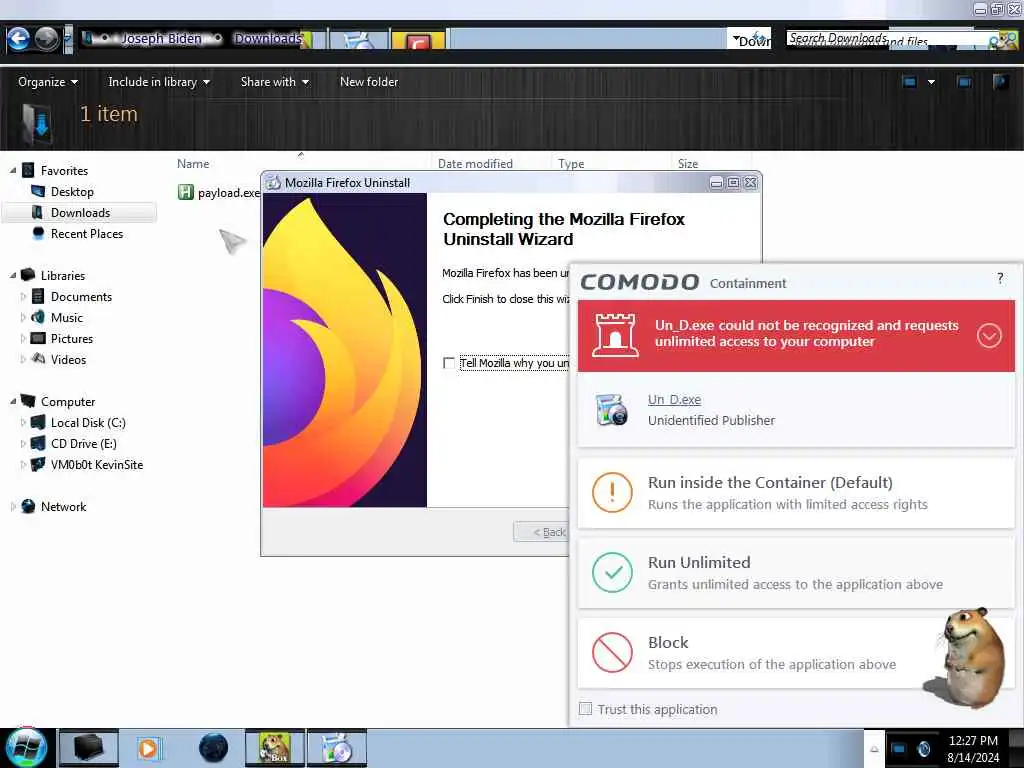Collapse the Libraries tree group
Viewport: 1024px width, 768px height.
13,276
